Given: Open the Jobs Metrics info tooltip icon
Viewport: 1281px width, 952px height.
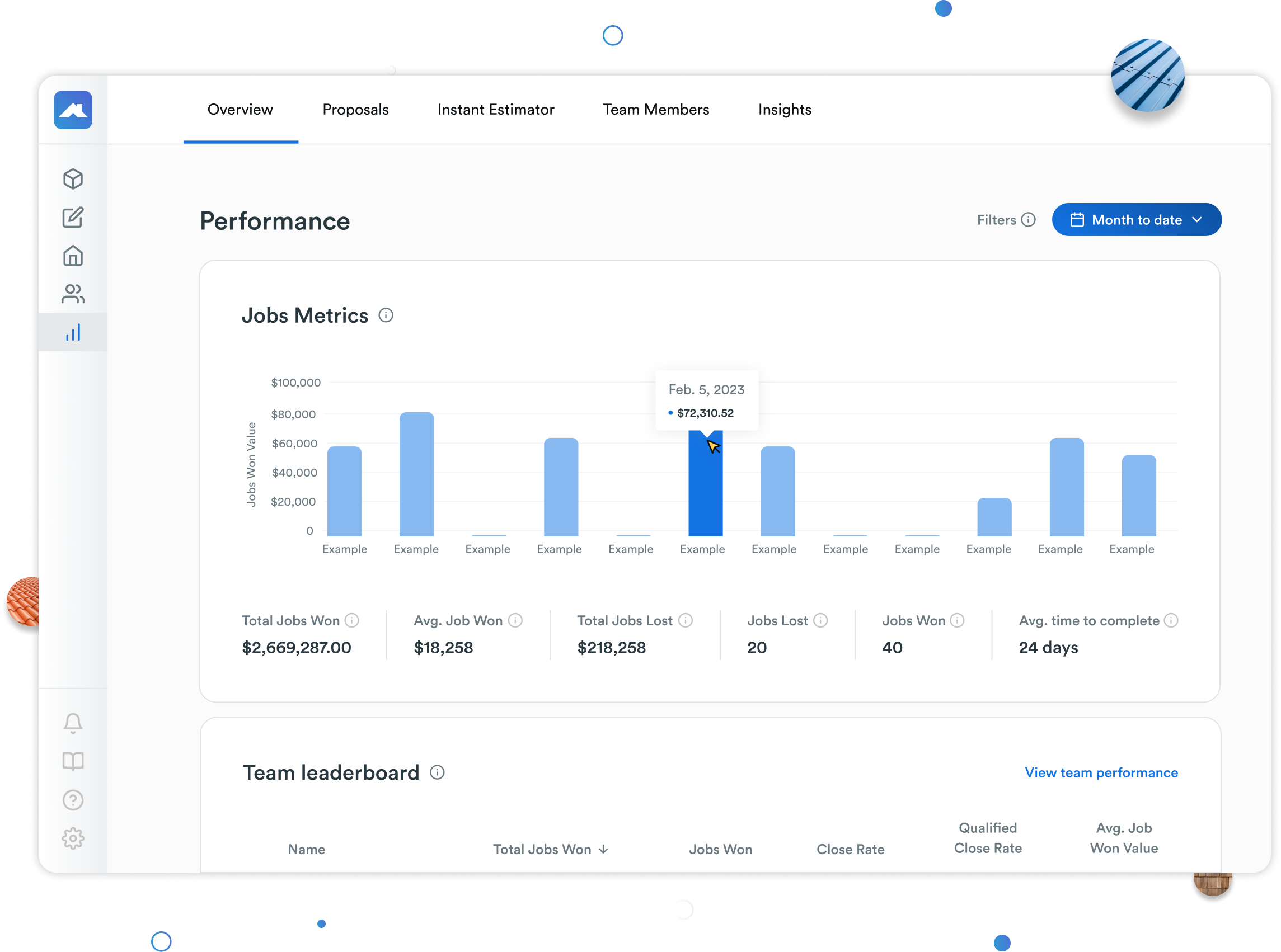Looking at the screenshot, I should (386, 315).
